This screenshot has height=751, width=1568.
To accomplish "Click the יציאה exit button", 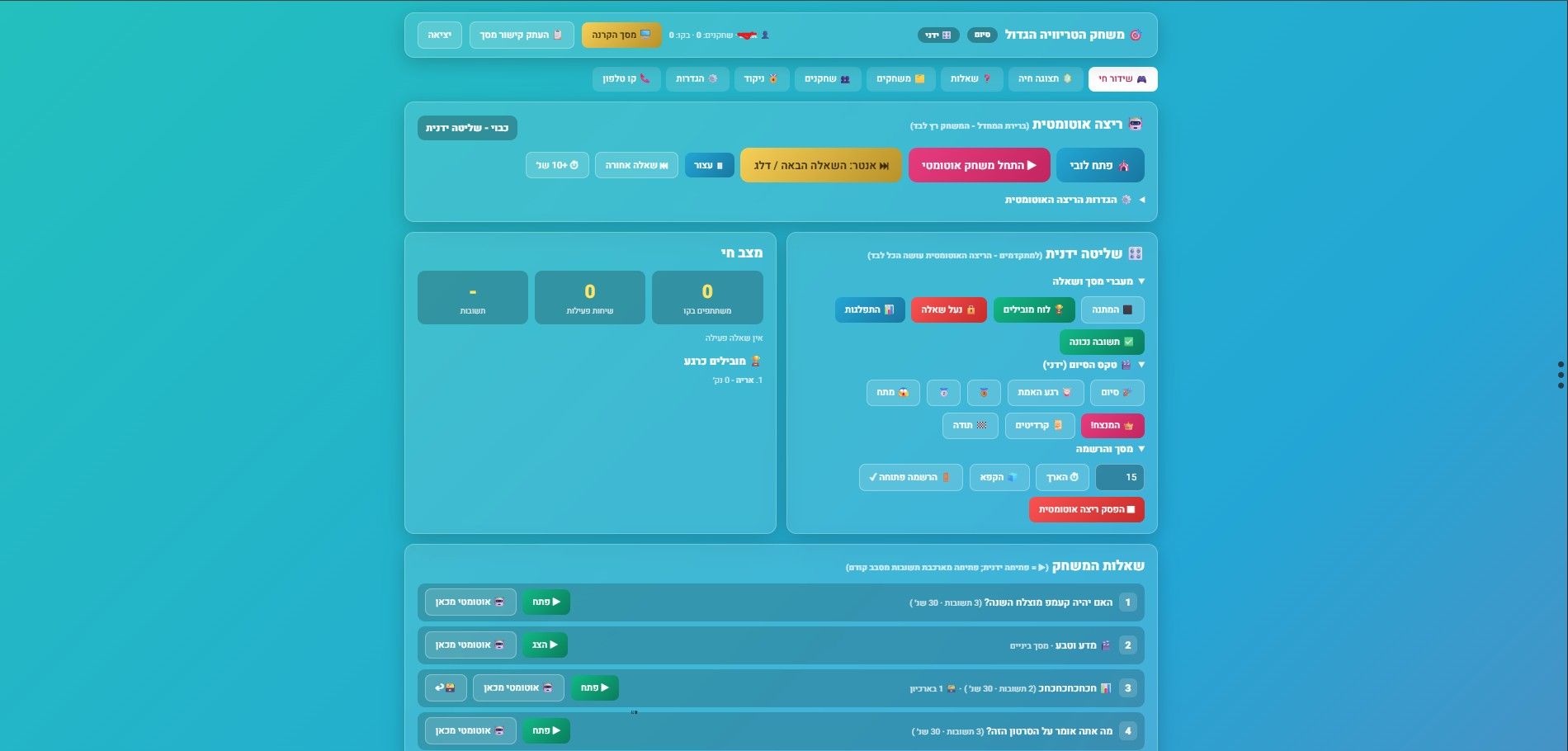I will coord(440,35).
